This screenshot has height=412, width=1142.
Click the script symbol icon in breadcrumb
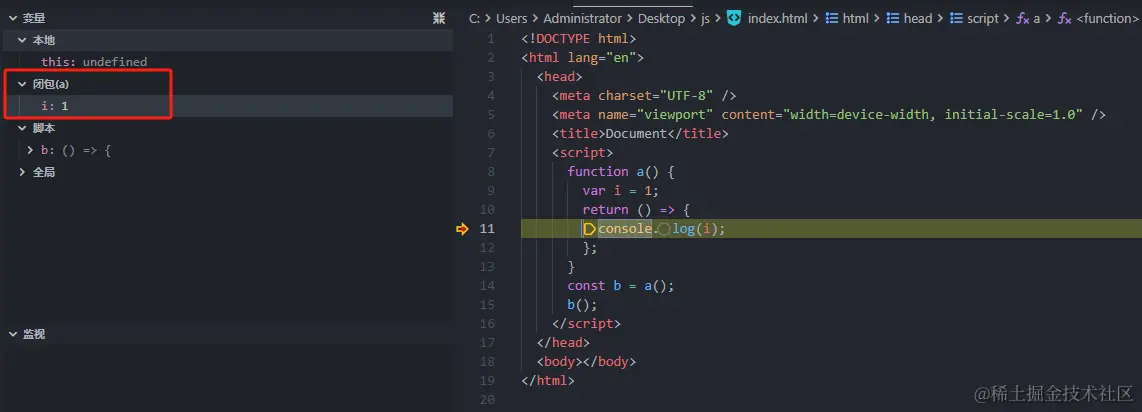(x=956, y=18)
